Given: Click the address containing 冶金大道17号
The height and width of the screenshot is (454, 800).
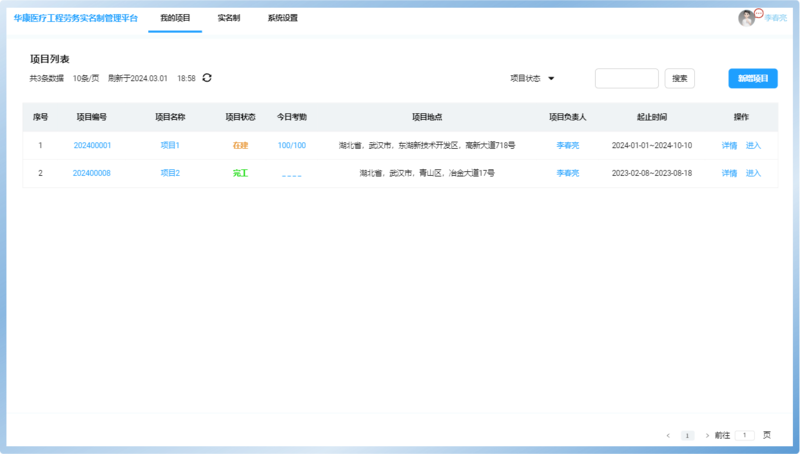Looking at the screenshot, I should 427,173.
